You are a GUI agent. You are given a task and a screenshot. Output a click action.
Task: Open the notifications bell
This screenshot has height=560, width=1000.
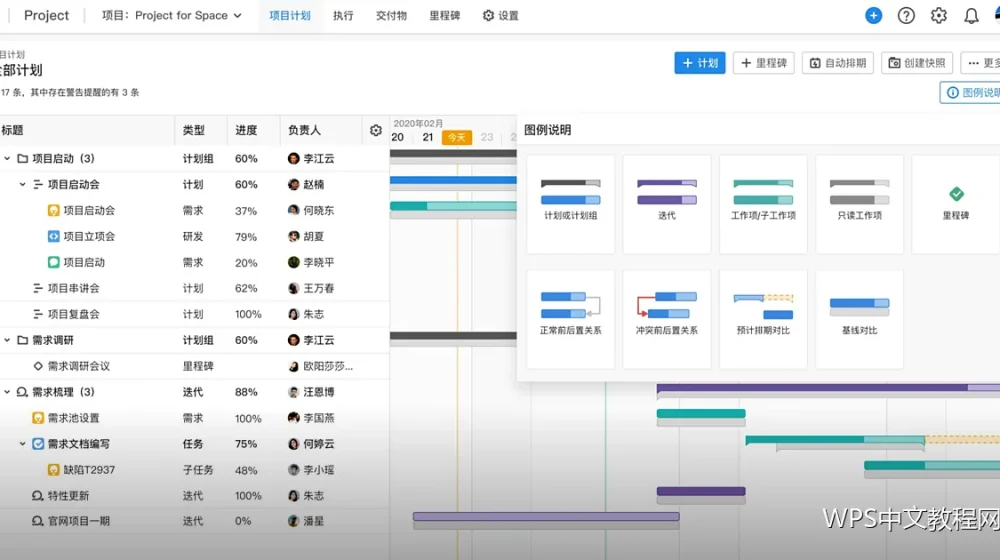click(971, 15)
